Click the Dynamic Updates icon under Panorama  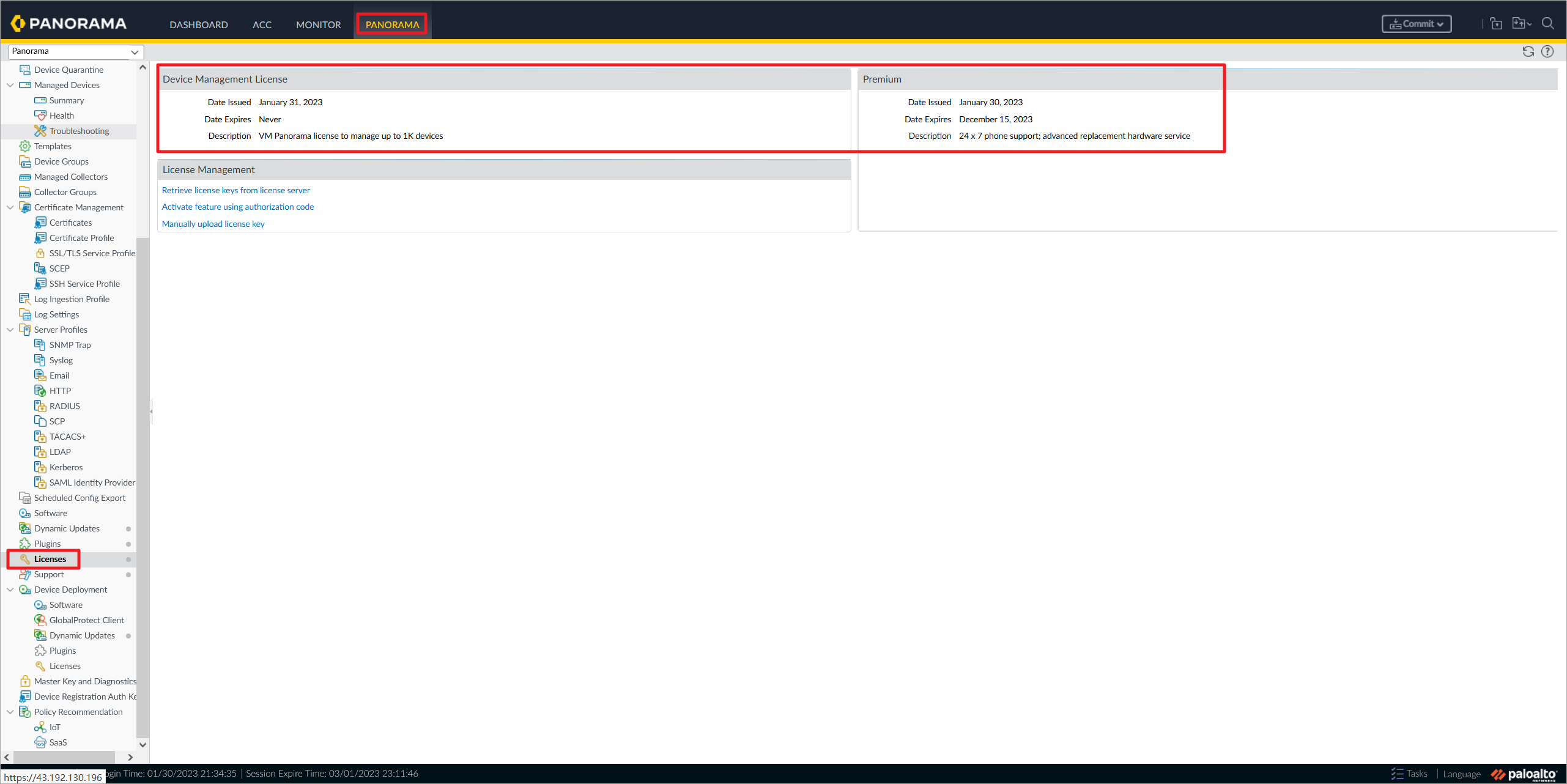[25, 528]
